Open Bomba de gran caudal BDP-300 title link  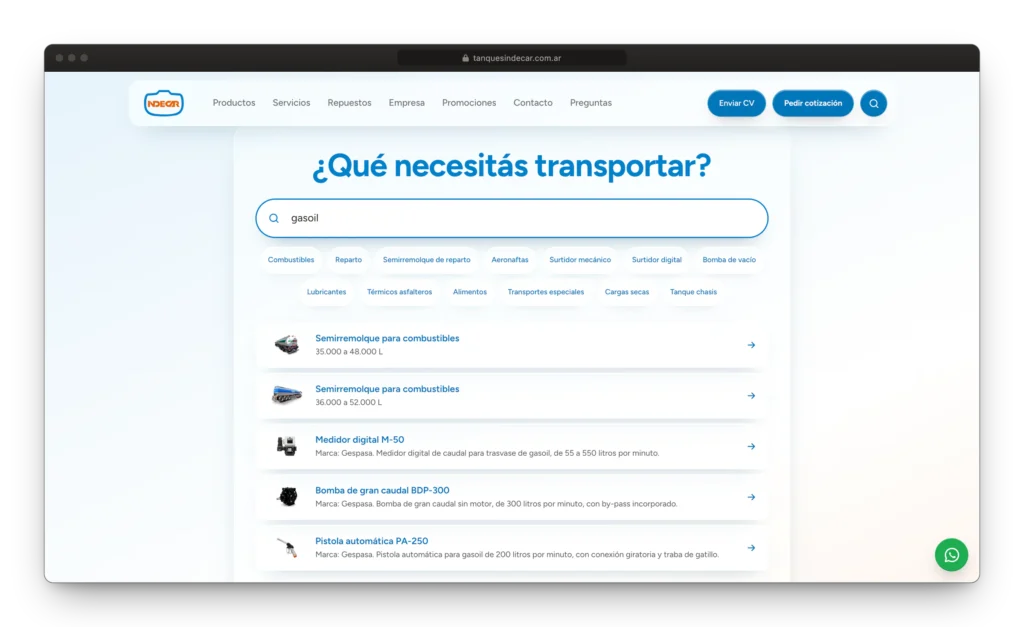382,490
